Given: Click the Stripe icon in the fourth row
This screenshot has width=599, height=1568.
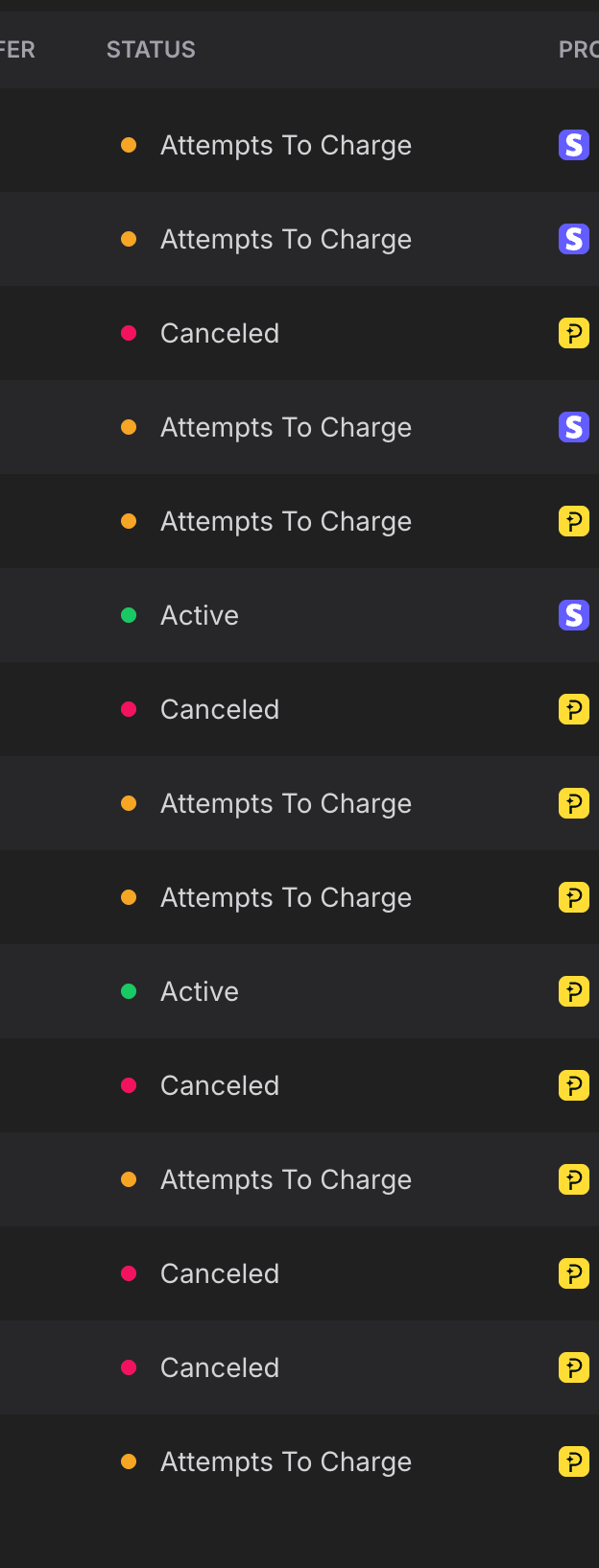Looking at the screenshot, I should (574, 427).
